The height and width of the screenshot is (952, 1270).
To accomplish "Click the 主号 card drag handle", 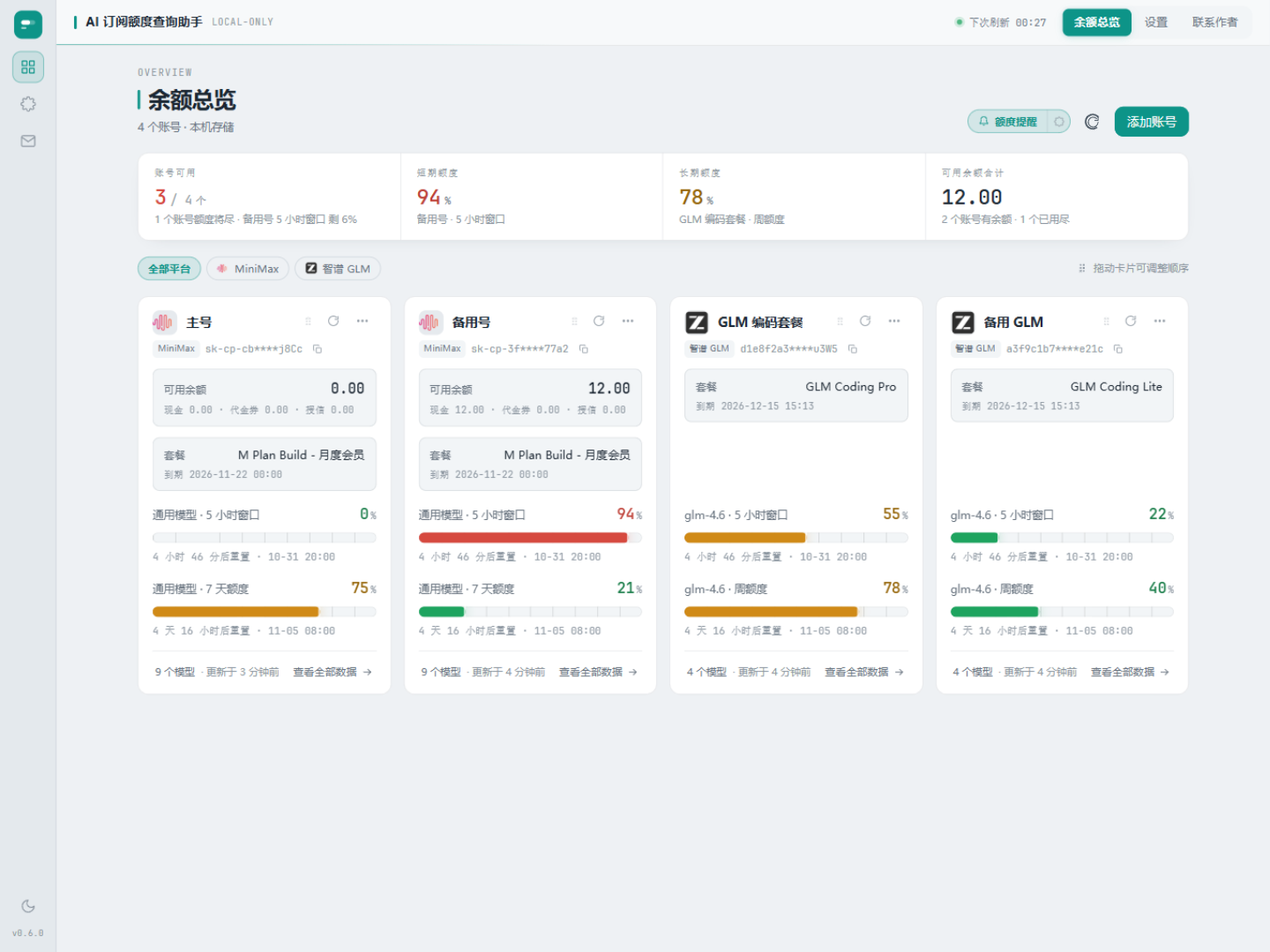I will [x=308, y=321].
